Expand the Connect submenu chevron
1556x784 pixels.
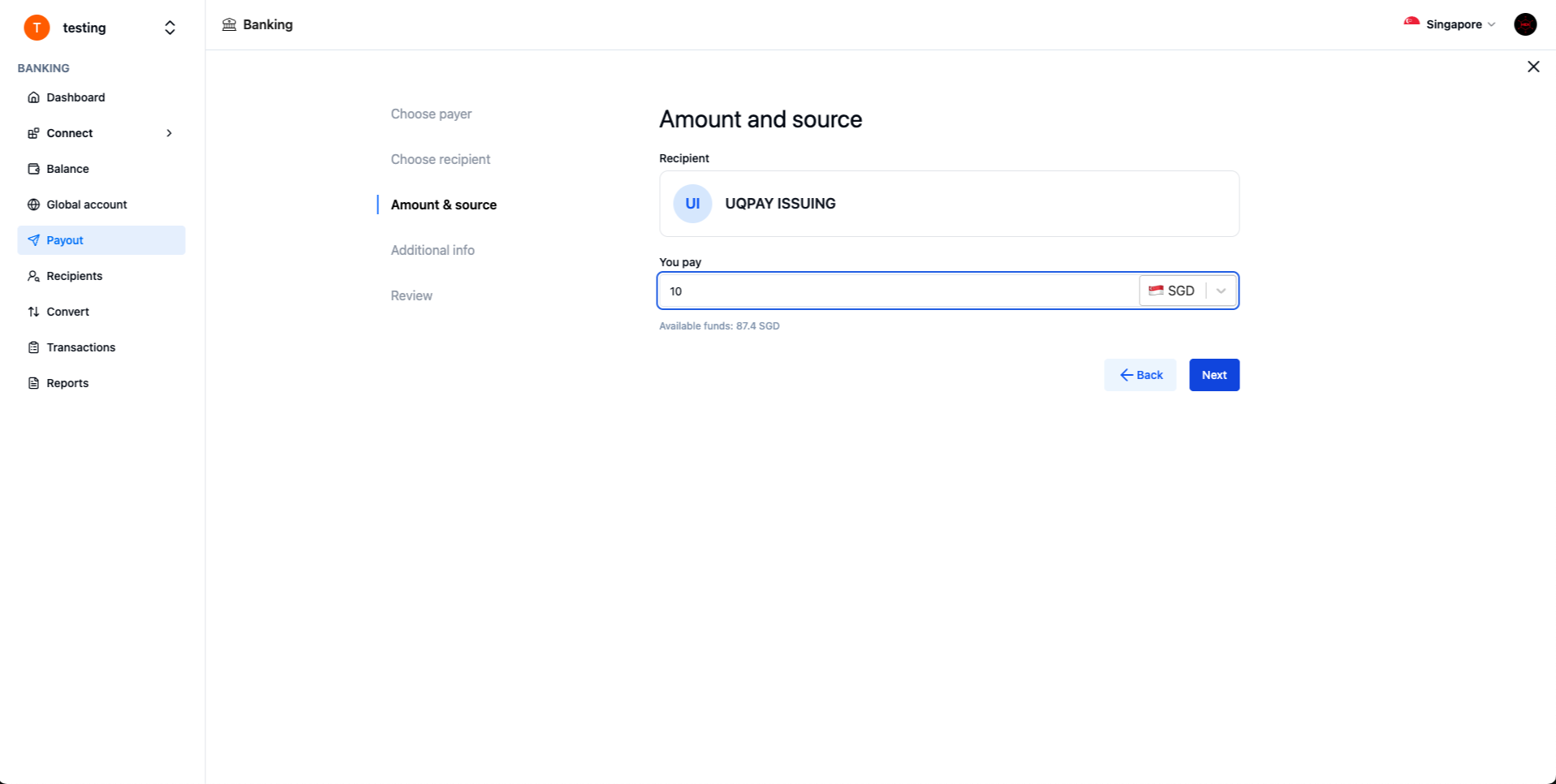[x=169, y=133]
